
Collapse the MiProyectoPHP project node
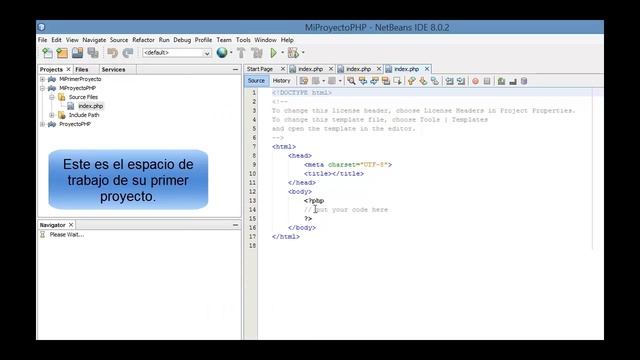[42, 88]
